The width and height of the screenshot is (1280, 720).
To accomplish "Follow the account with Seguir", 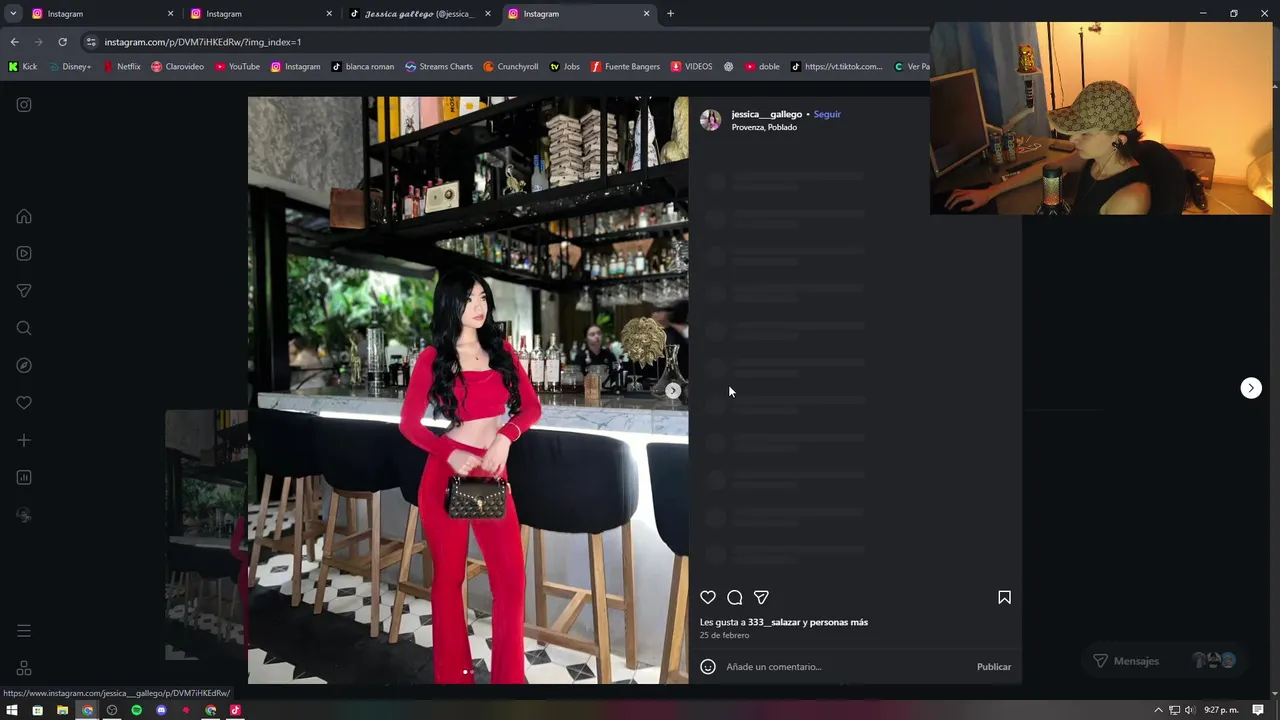I will [827, 114].
